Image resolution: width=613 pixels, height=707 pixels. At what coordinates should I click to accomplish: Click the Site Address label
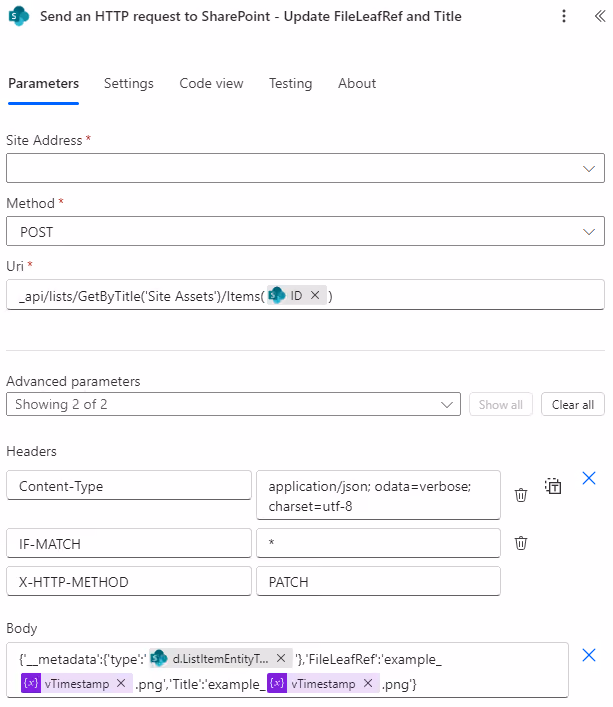[44, 140]
